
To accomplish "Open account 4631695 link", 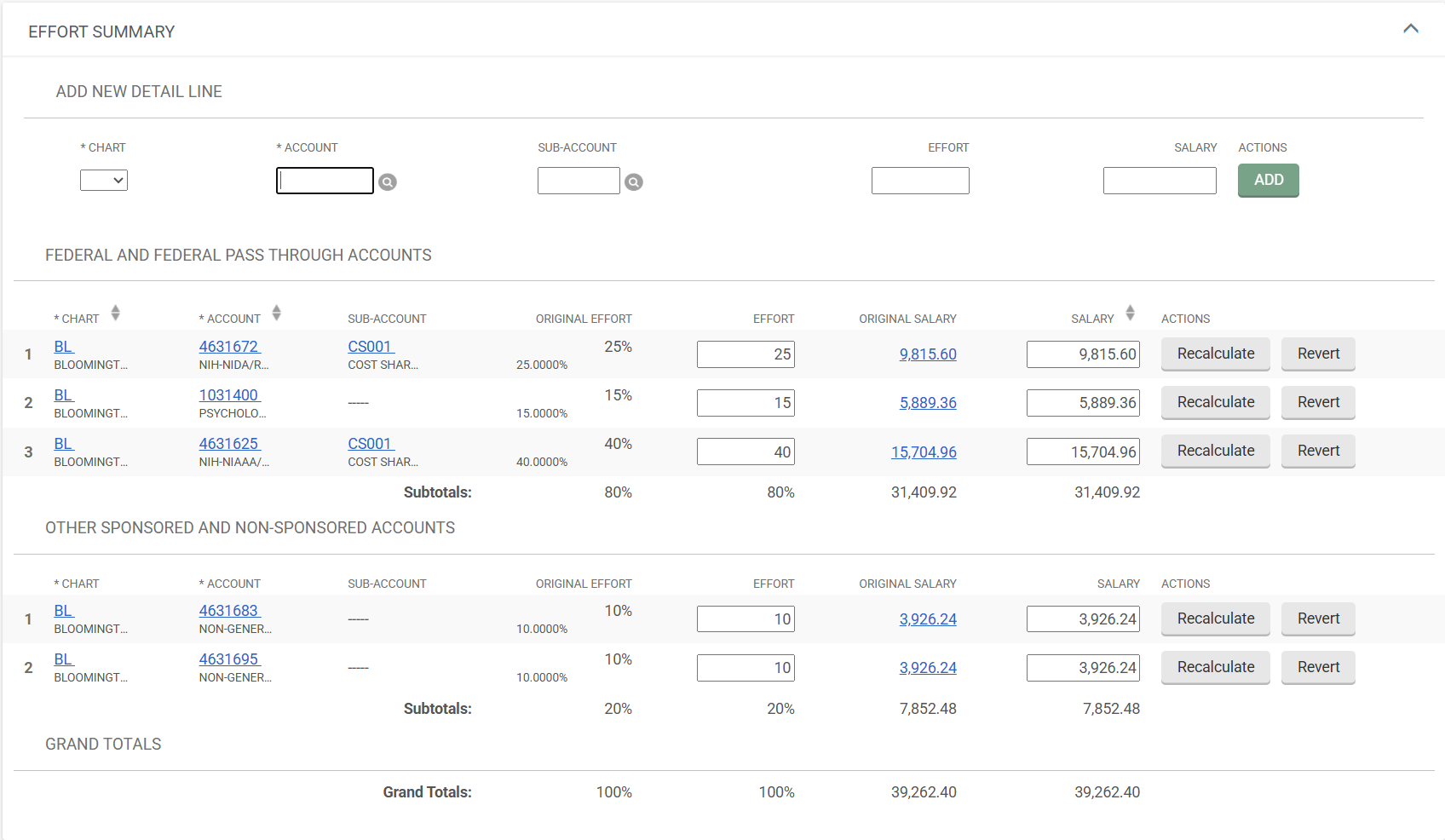I will (228, 659).
